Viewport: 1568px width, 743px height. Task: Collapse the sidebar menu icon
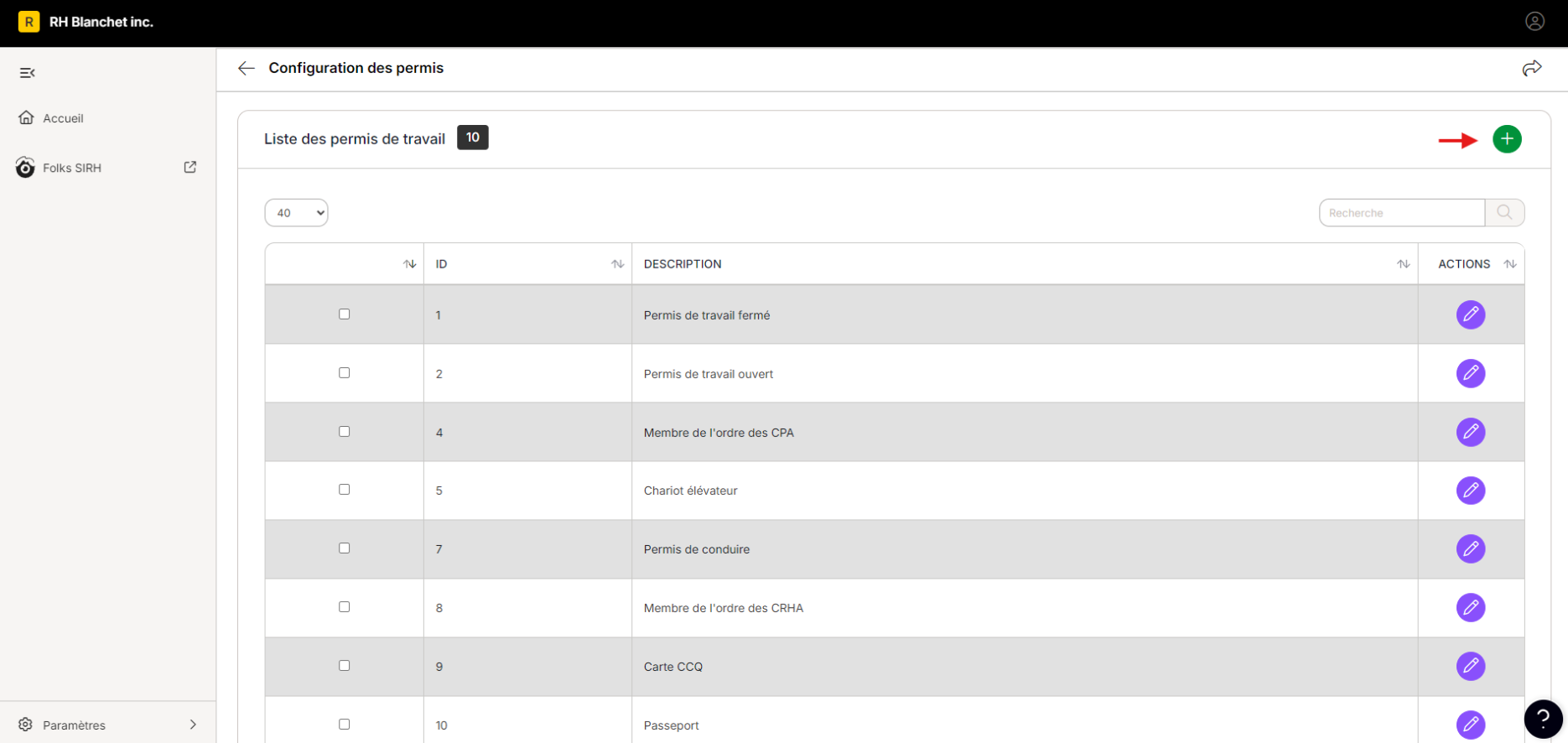(x=27, y=73)
